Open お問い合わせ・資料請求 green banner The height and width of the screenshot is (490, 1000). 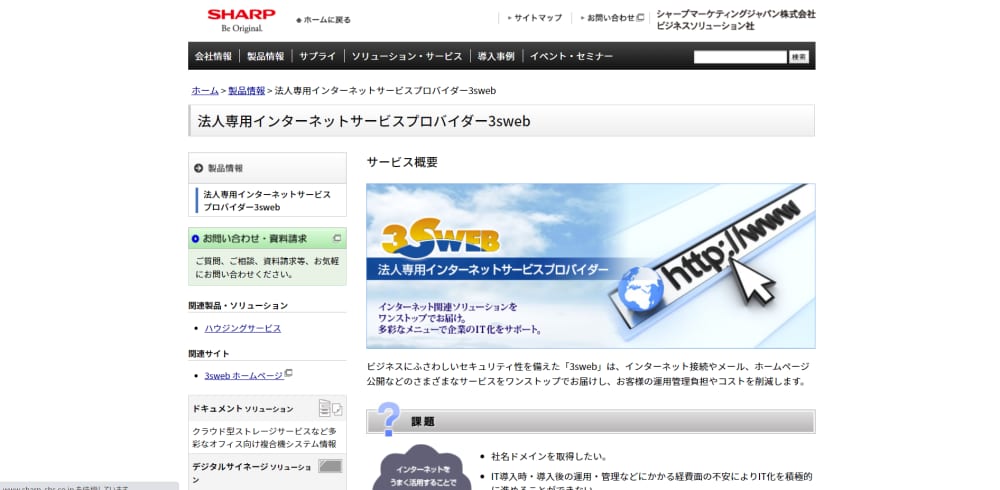(267, 239)
